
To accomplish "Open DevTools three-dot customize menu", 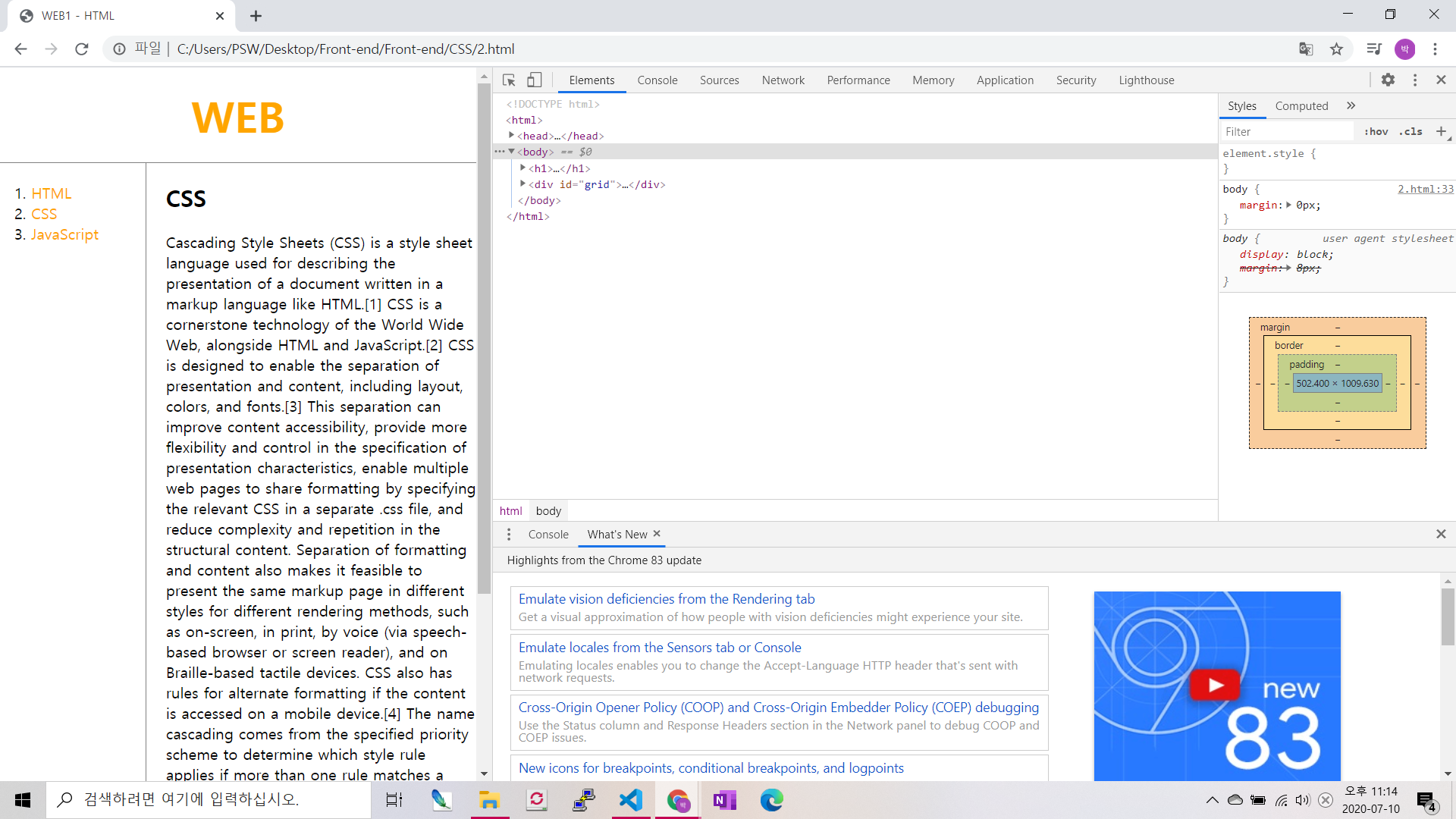I will click(1415, 80).
